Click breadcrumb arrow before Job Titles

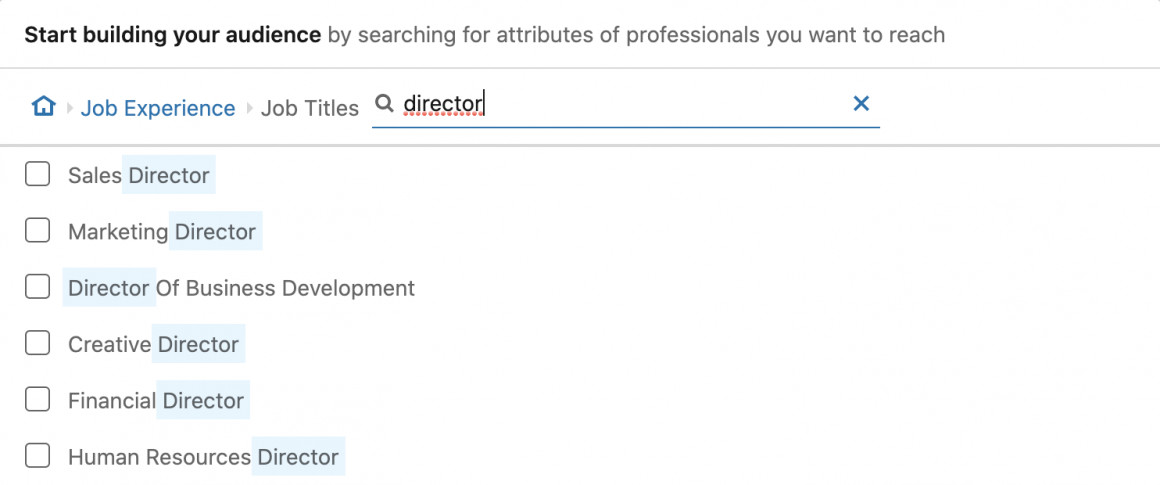tap(250, 109)
